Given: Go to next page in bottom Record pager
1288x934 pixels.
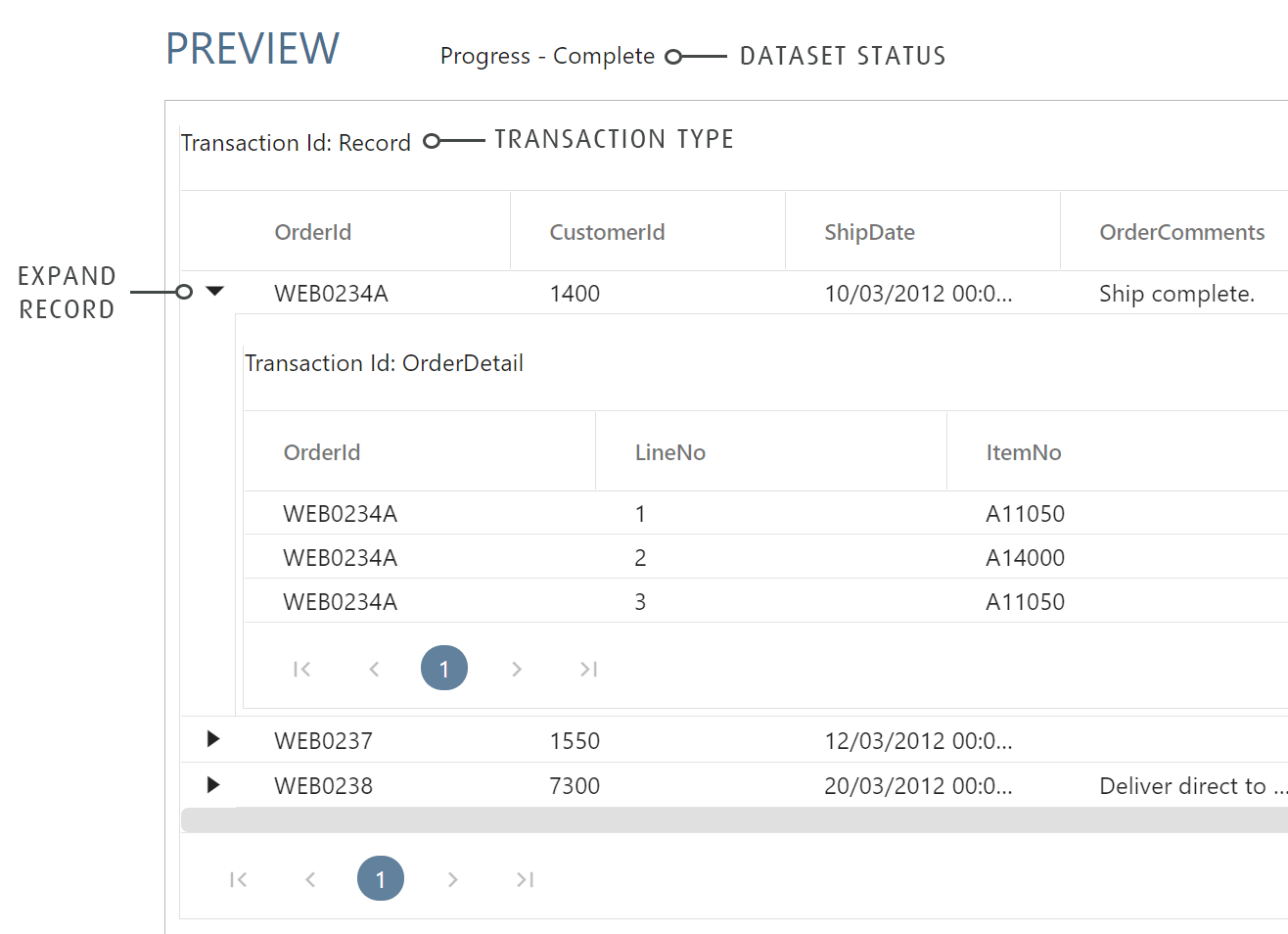Looking at the screenshot, I should 452,879.
